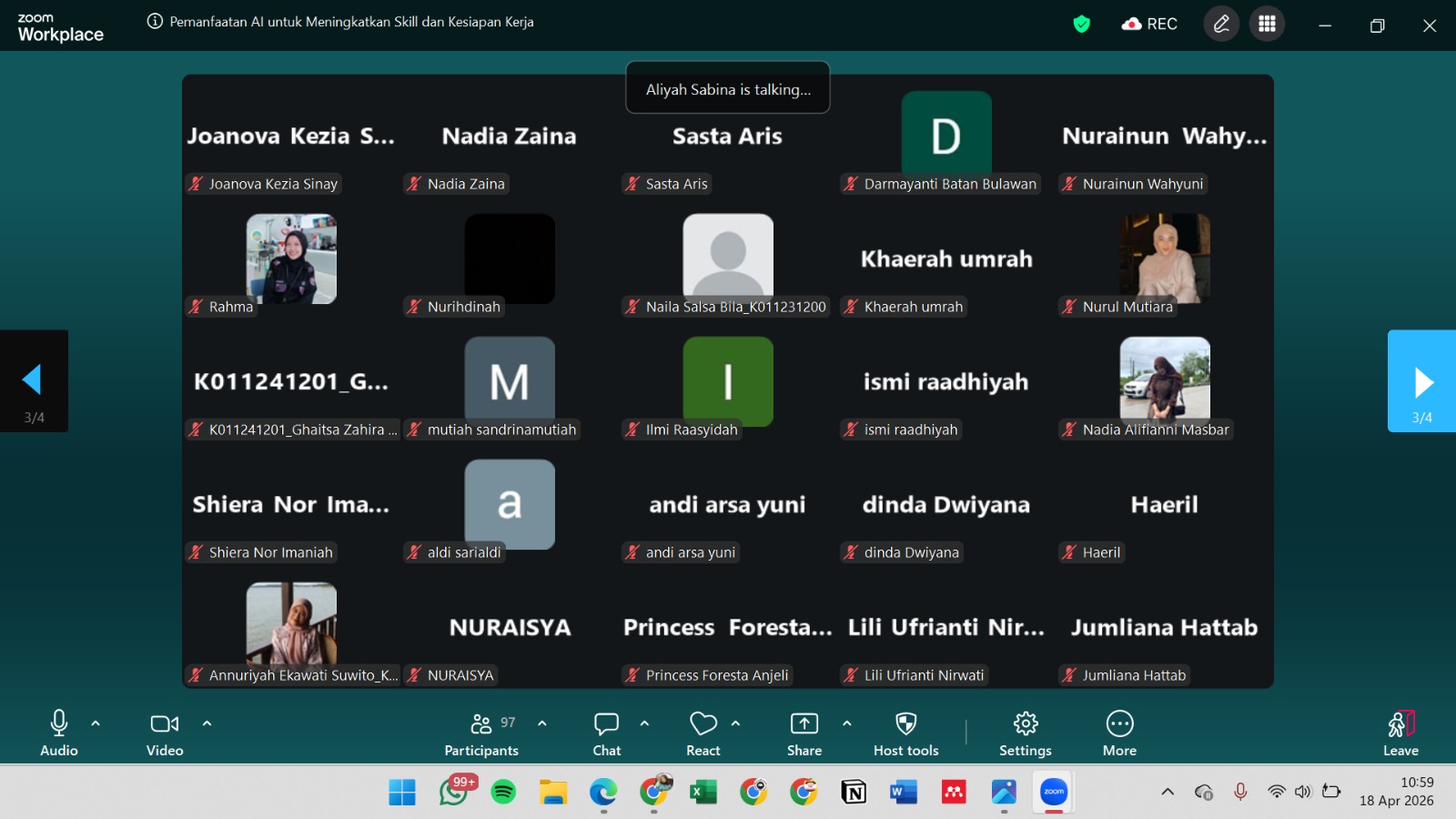Viewport: 1456px width, 819px height.
Task: Open the Chat panel
Action: (606, 733)
